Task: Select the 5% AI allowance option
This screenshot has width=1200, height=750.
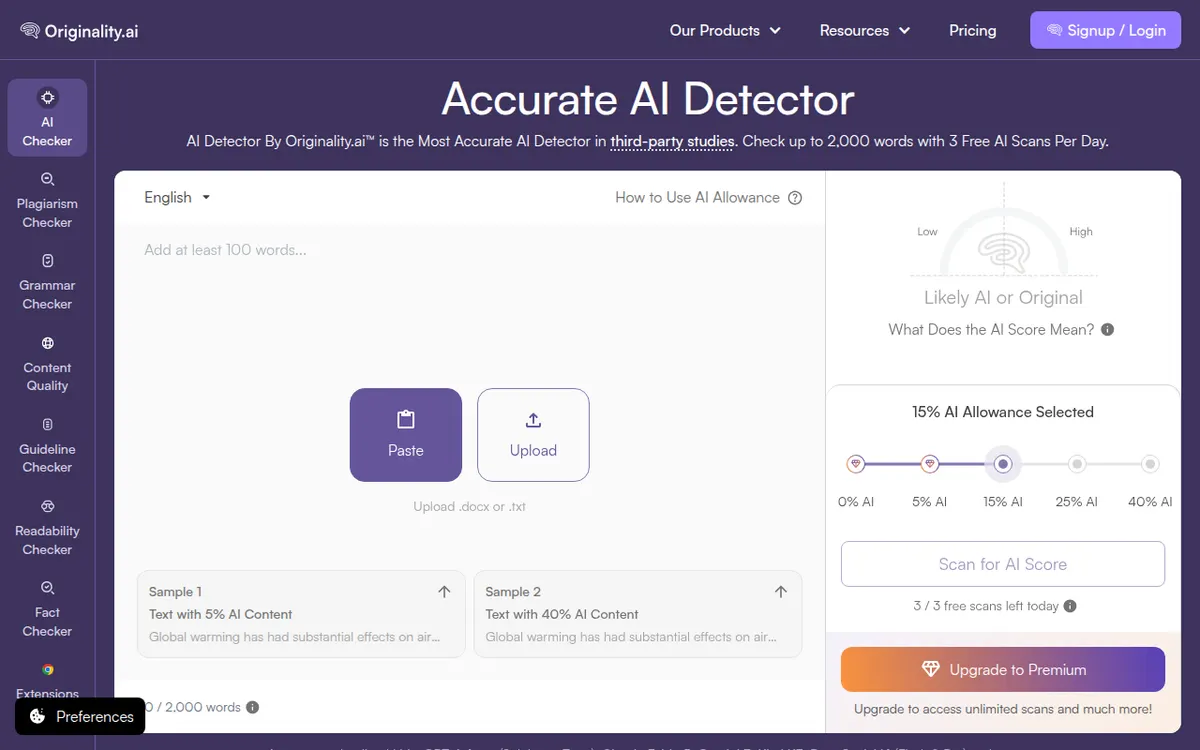Action: pyautogui.click(x=930, y=464)
